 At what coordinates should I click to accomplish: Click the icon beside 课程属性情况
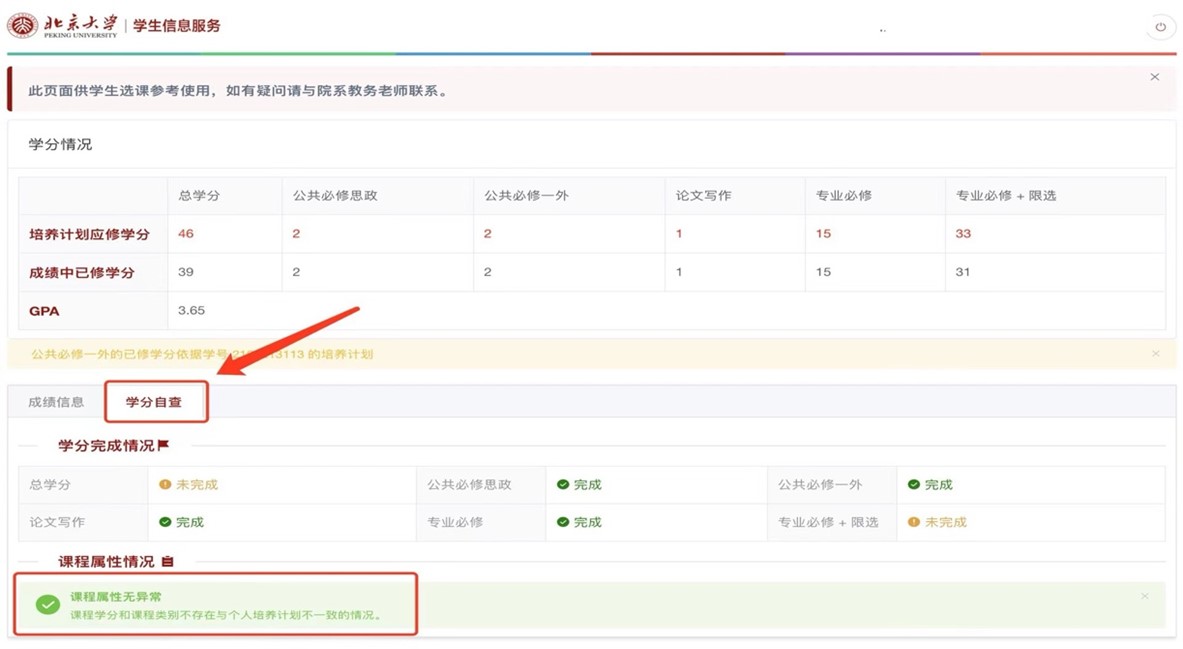[x=167, y=562]
